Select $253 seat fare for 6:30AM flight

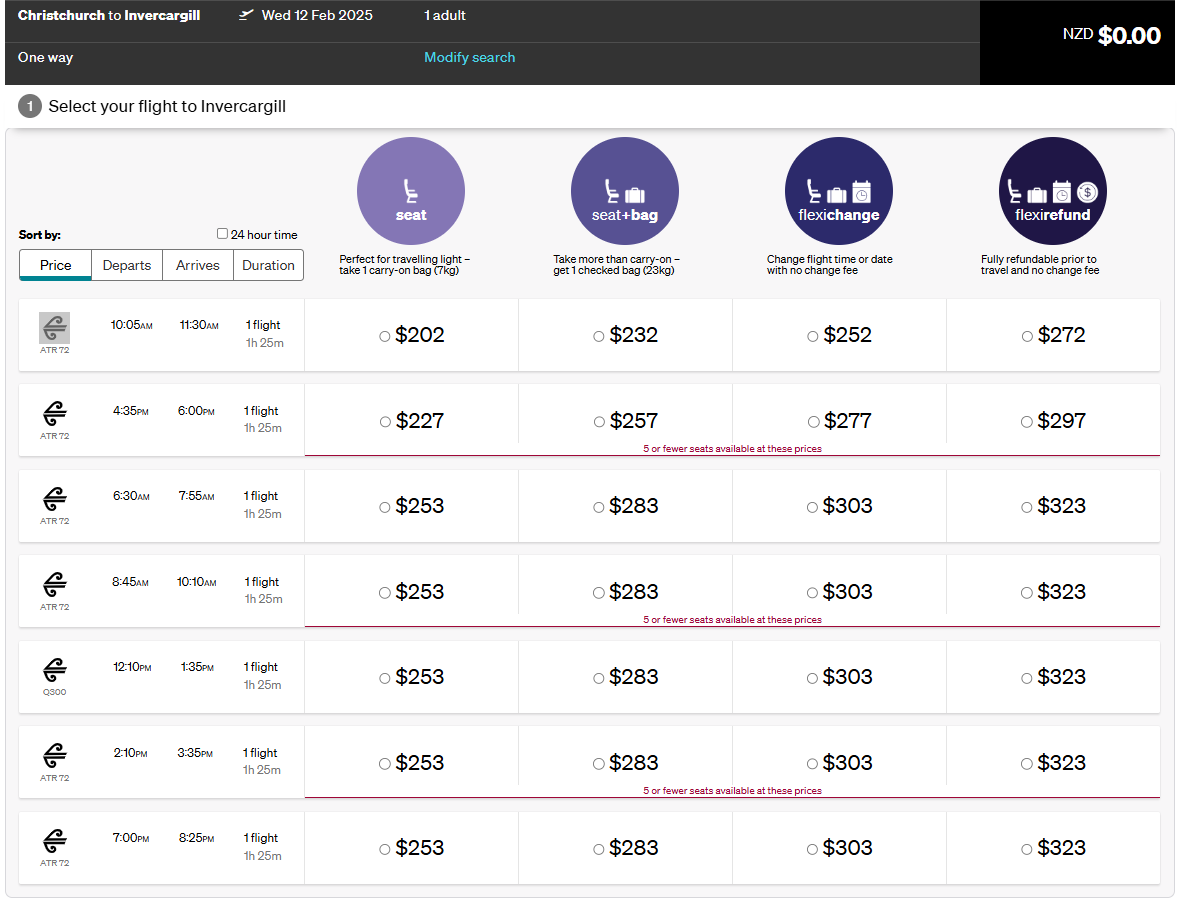(385, 508)
